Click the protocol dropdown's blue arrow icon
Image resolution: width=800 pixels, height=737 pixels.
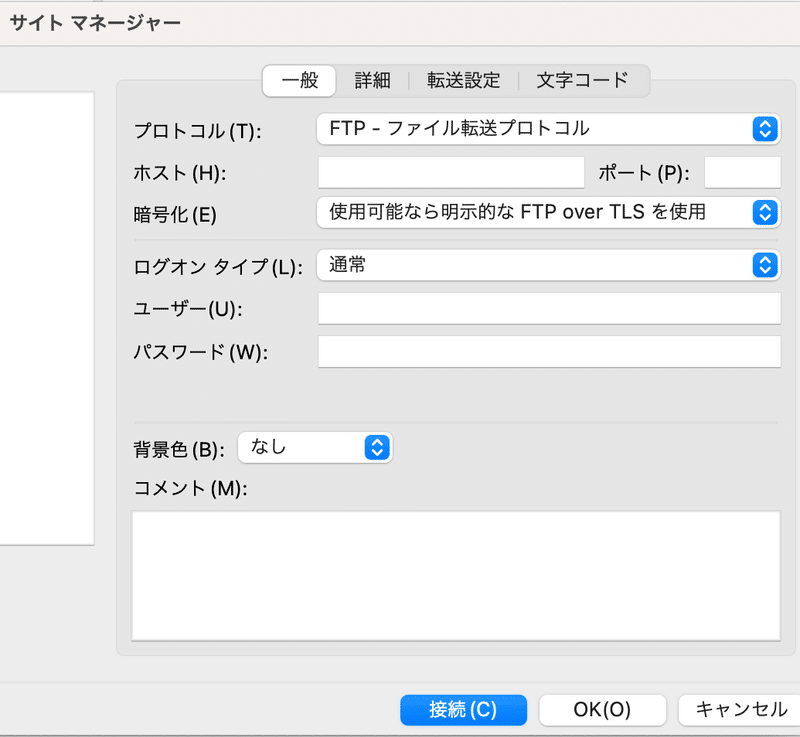click(x=764, y=128)
